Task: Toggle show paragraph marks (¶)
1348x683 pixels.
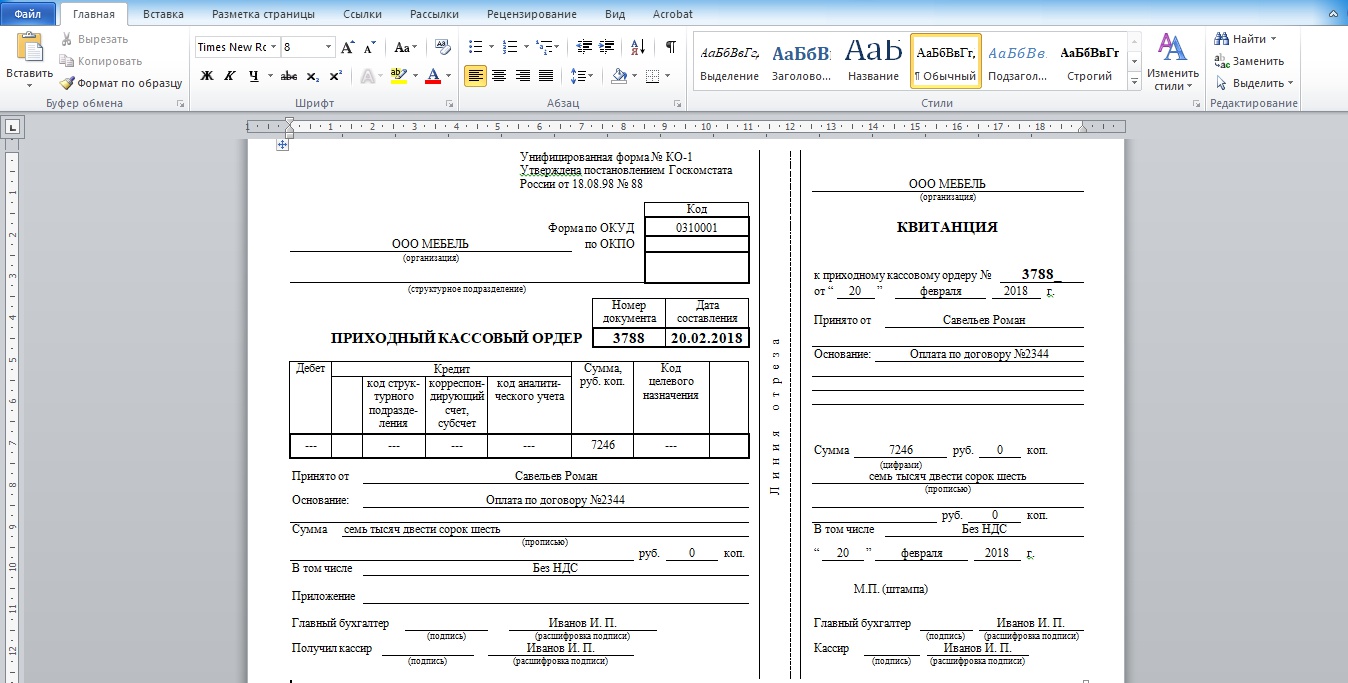Action: click(x=670, y=47)
